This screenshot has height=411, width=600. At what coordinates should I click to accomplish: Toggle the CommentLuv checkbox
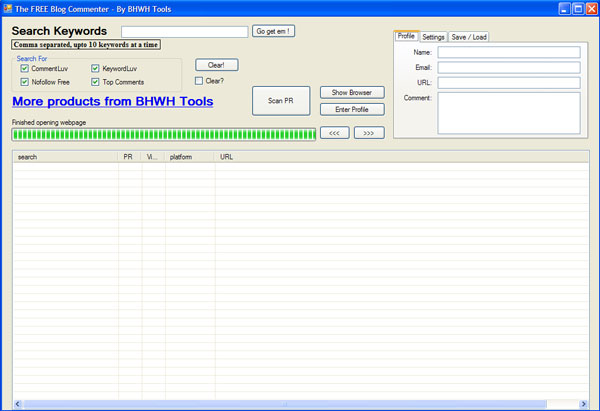24,68
